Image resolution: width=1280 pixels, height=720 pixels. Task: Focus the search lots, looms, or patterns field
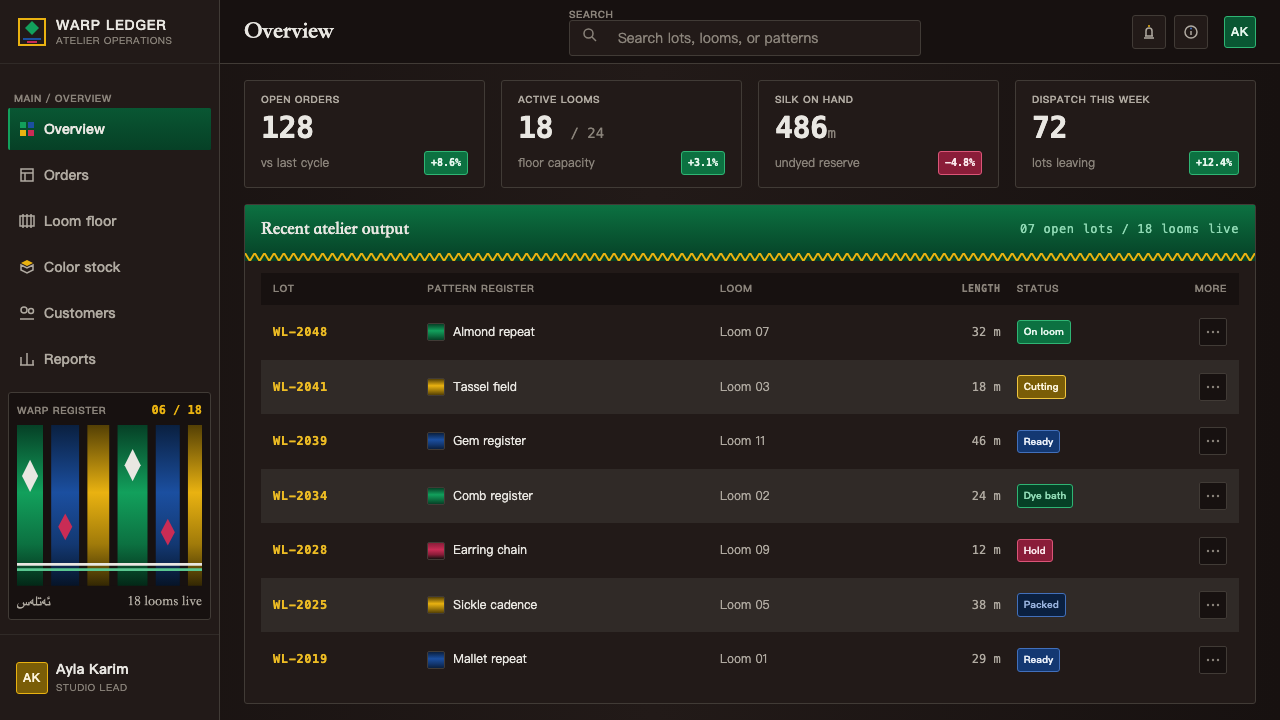(745, 38)
